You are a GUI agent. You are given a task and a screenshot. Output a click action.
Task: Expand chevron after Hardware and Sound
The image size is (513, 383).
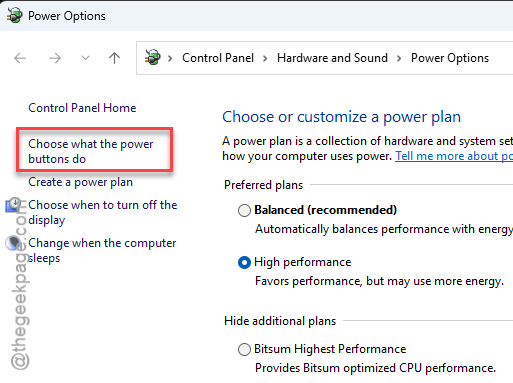pyautogui.click(x=399, y=59)
